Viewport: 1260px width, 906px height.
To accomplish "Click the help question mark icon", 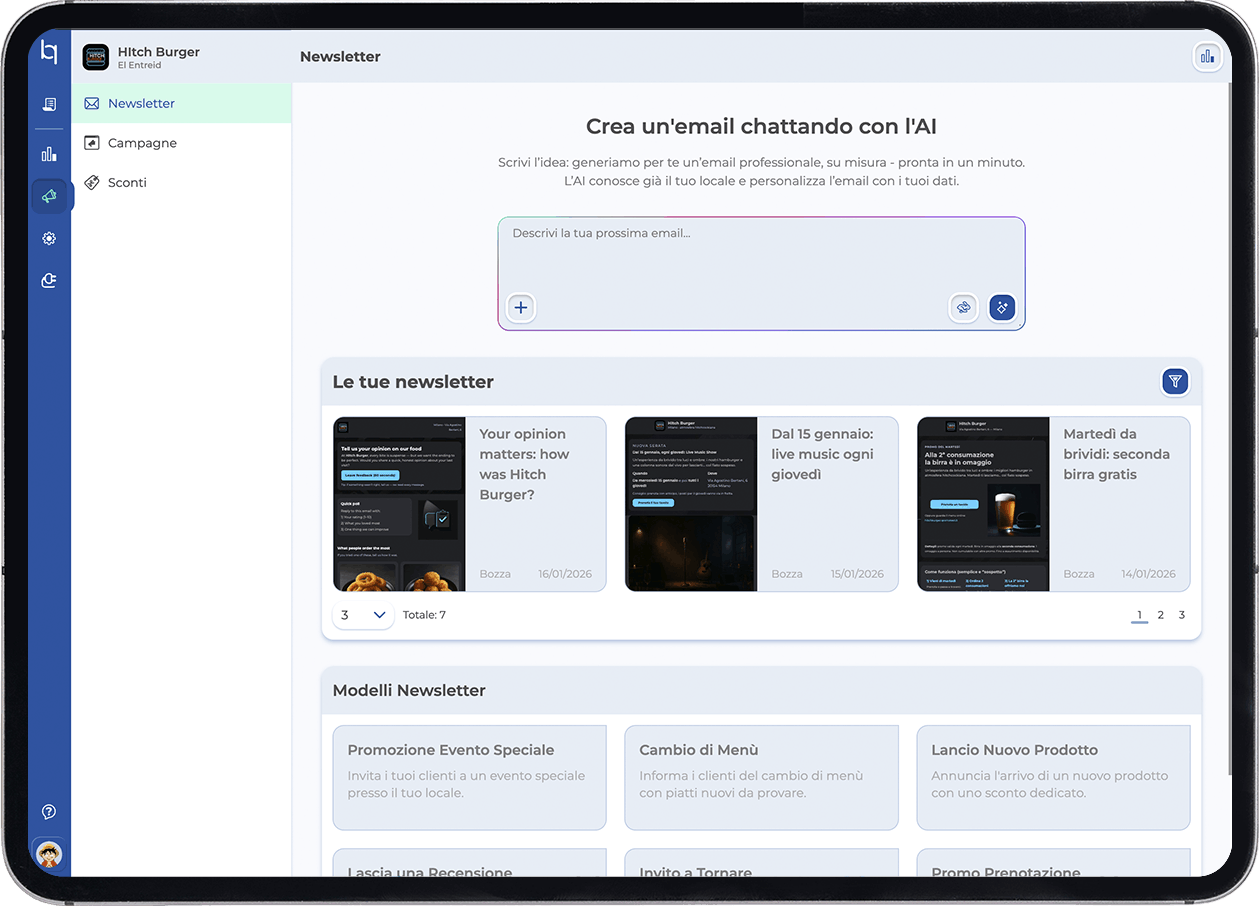I will pos(49,812).
